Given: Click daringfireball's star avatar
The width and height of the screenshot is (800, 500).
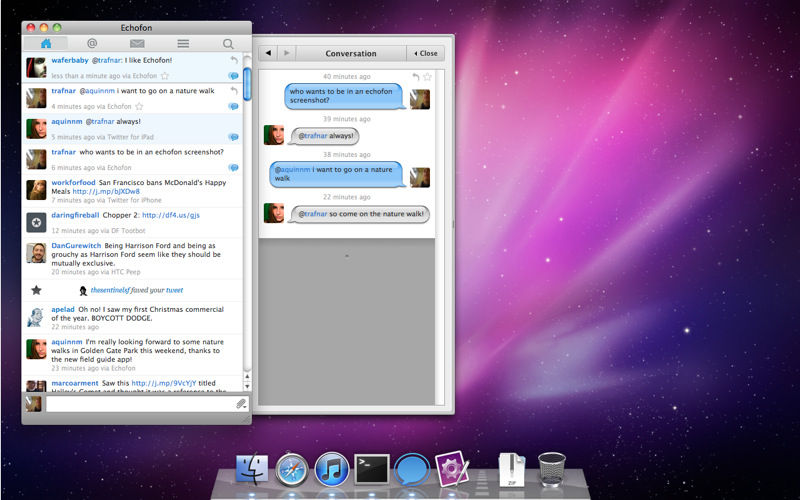Looking at the screenshot, I should click(36, 222).
